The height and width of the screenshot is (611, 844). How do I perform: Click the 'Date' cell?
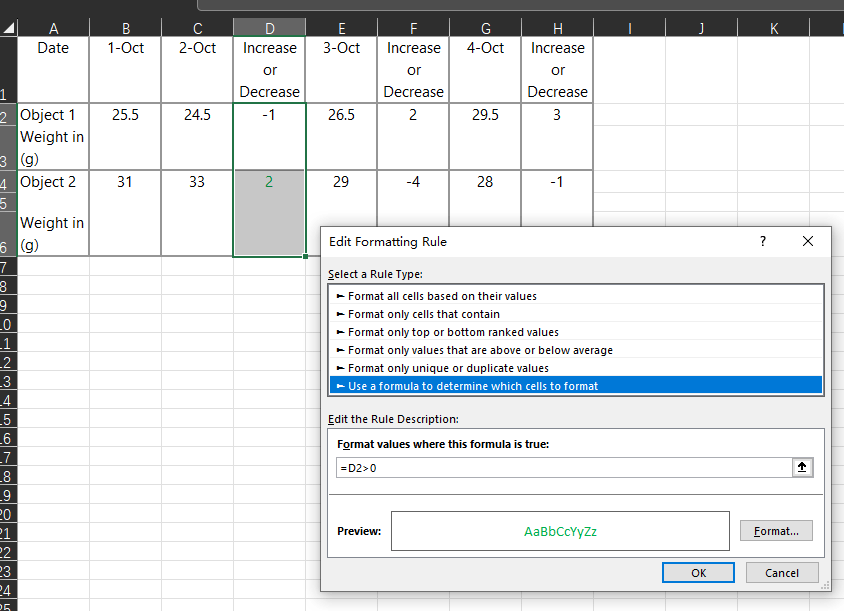point(53,69)
